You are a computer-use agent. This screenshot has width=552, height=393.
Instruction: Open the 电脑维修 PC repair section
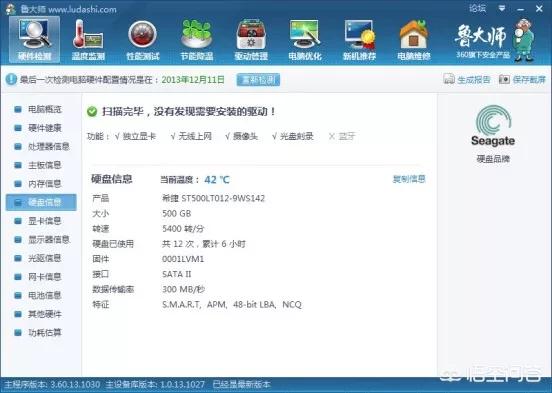(414, 40)
